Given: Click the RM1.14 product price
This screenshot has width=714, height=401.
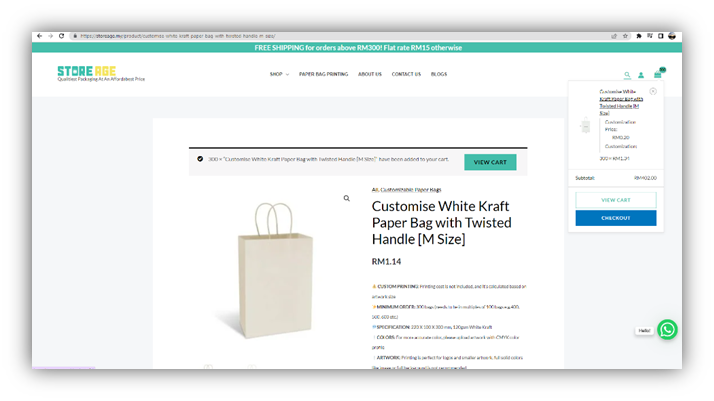Looking at the screenshot, I should [386, 262].
